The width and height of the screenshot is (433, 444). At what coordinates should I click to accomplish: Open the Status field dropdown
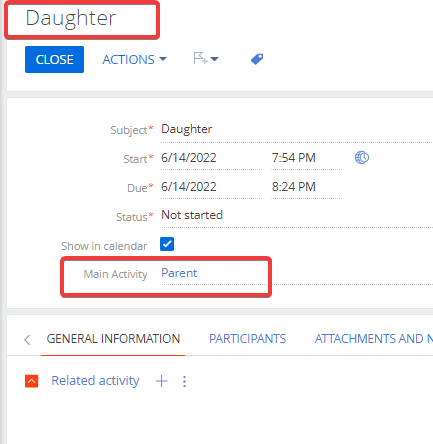(296, 216)
